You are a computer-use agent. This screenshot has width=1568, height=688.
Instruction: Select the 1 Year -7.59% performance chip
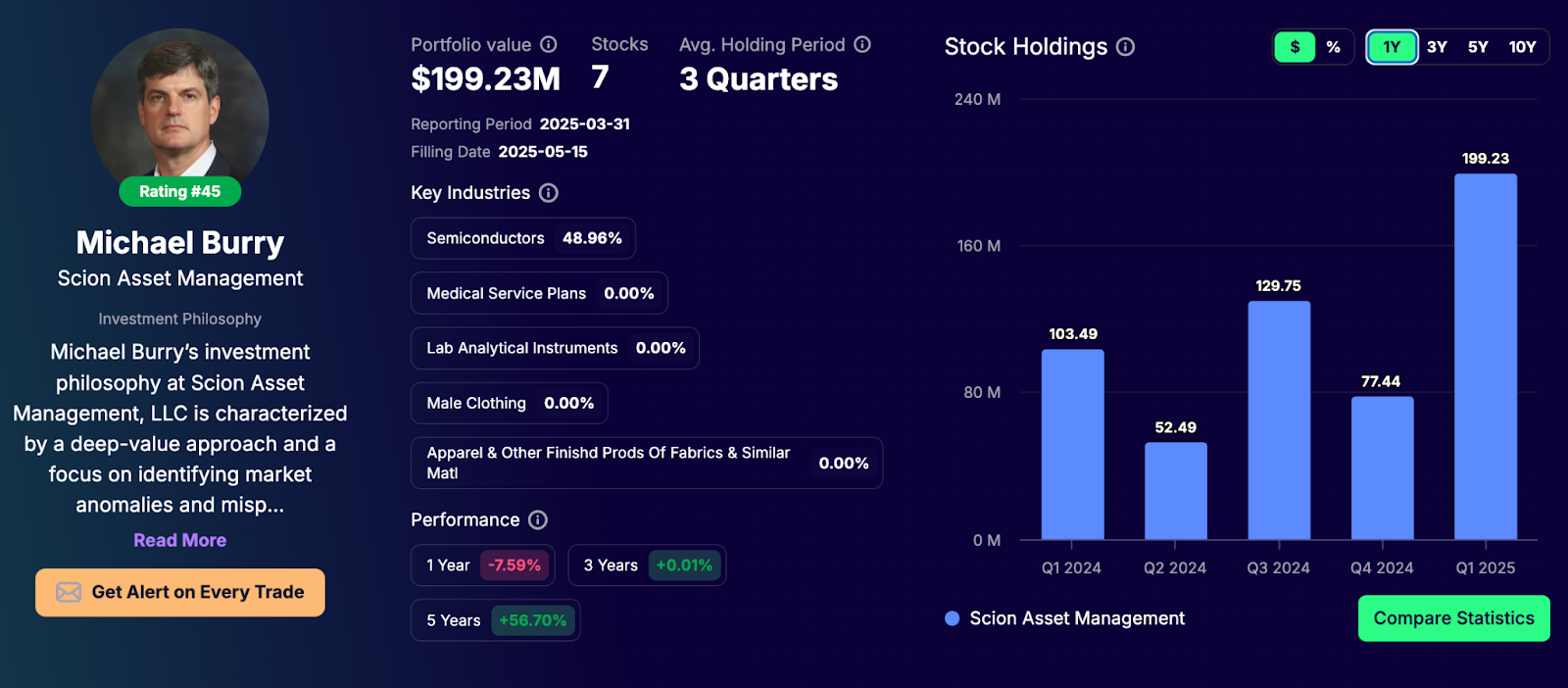point(483,565)
